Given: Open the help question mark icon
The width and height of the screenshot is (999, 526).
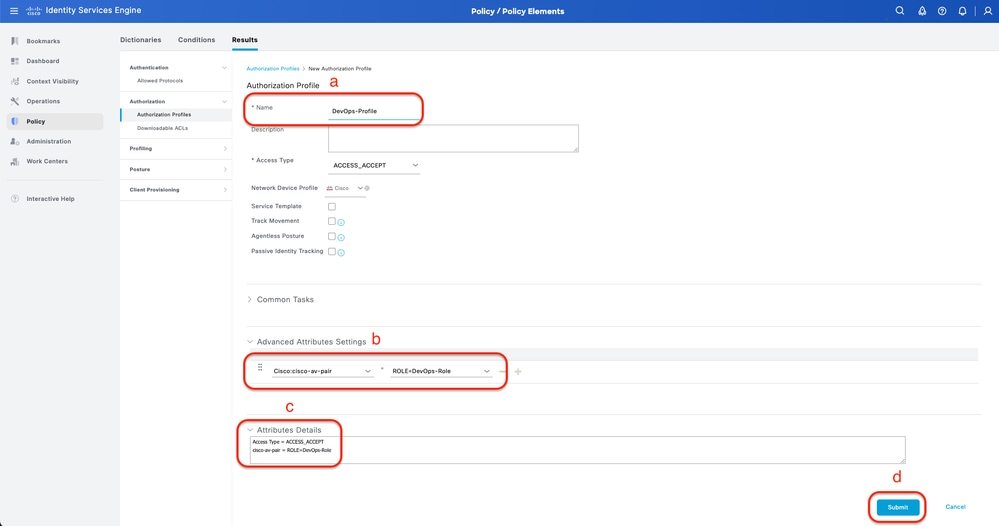Looking at the screenshot, I should (x=942, y=11).
